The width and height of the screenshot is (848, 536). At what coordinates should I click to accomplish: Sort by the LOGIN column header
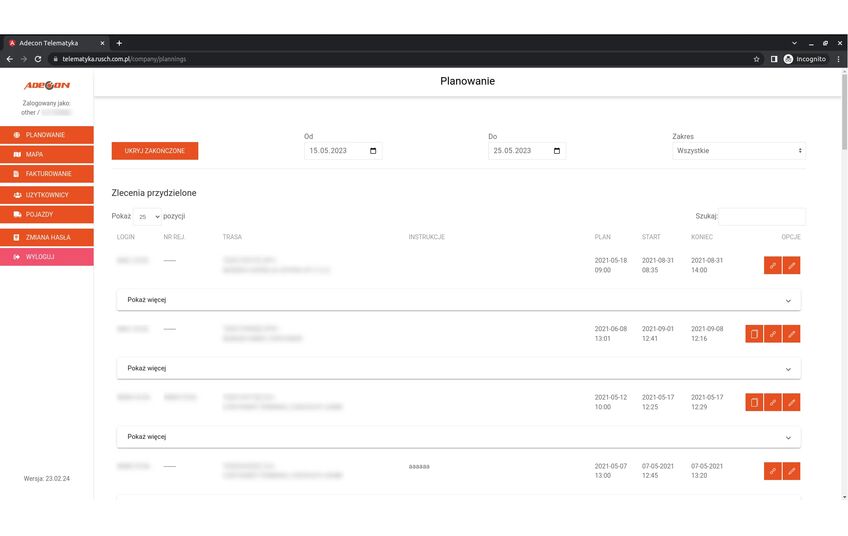125,237
